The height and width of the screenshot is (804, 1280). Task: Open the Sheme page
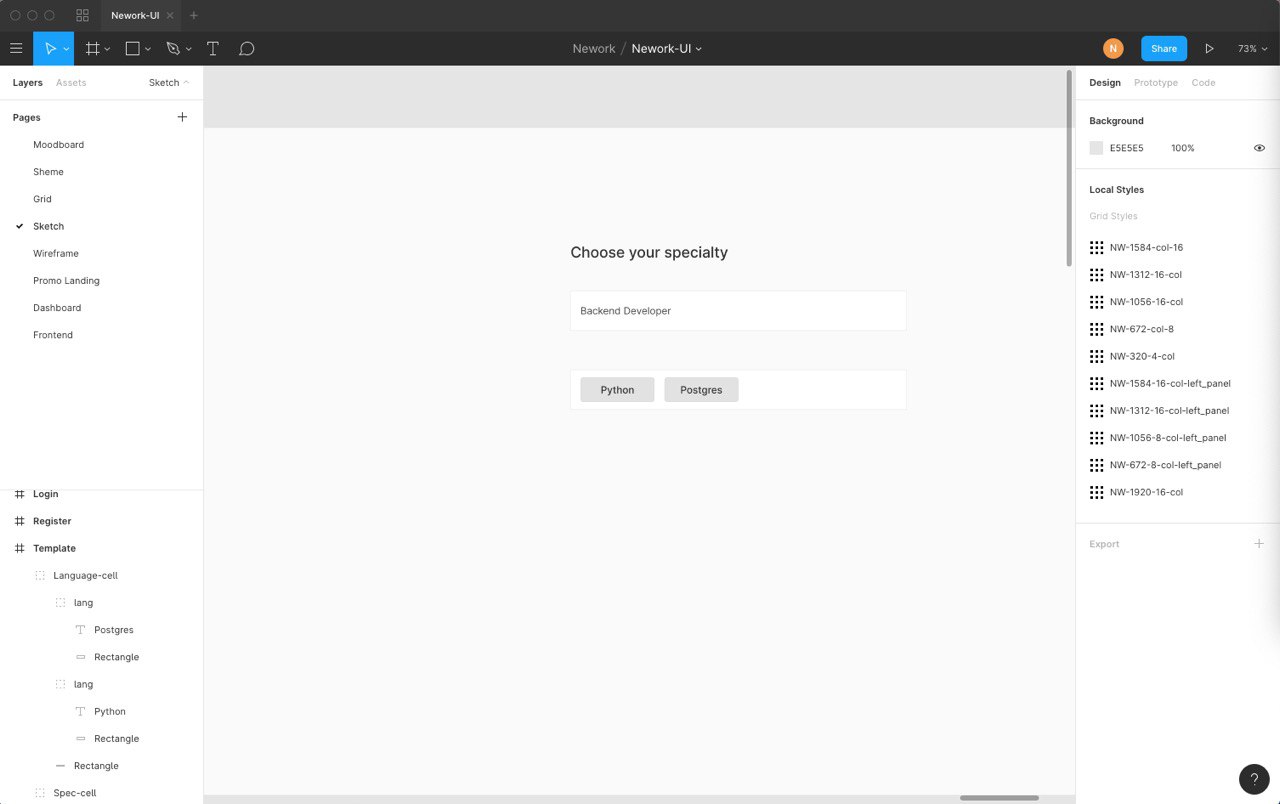[48, 172]
